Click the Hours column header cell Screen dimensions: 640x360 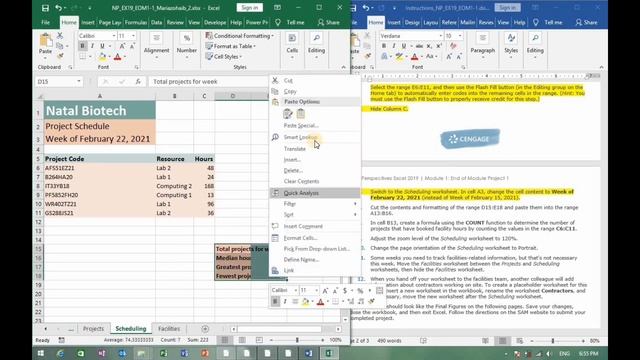coord(204,159)
